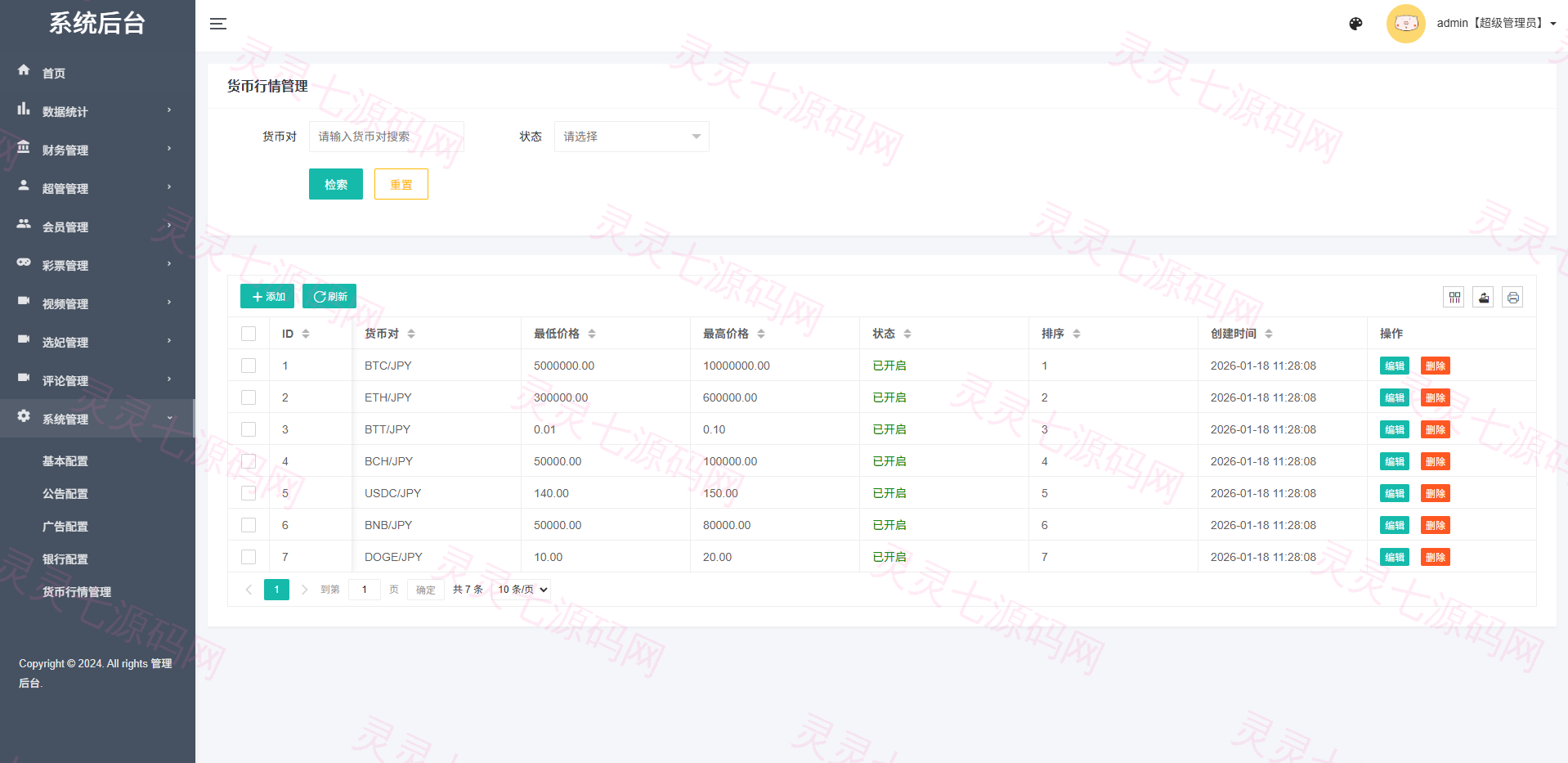The height and width of the screenshot is (763, 1568).
Task: Toggle the sidebar collapse hamburger icon
Action: coord(217,24)
